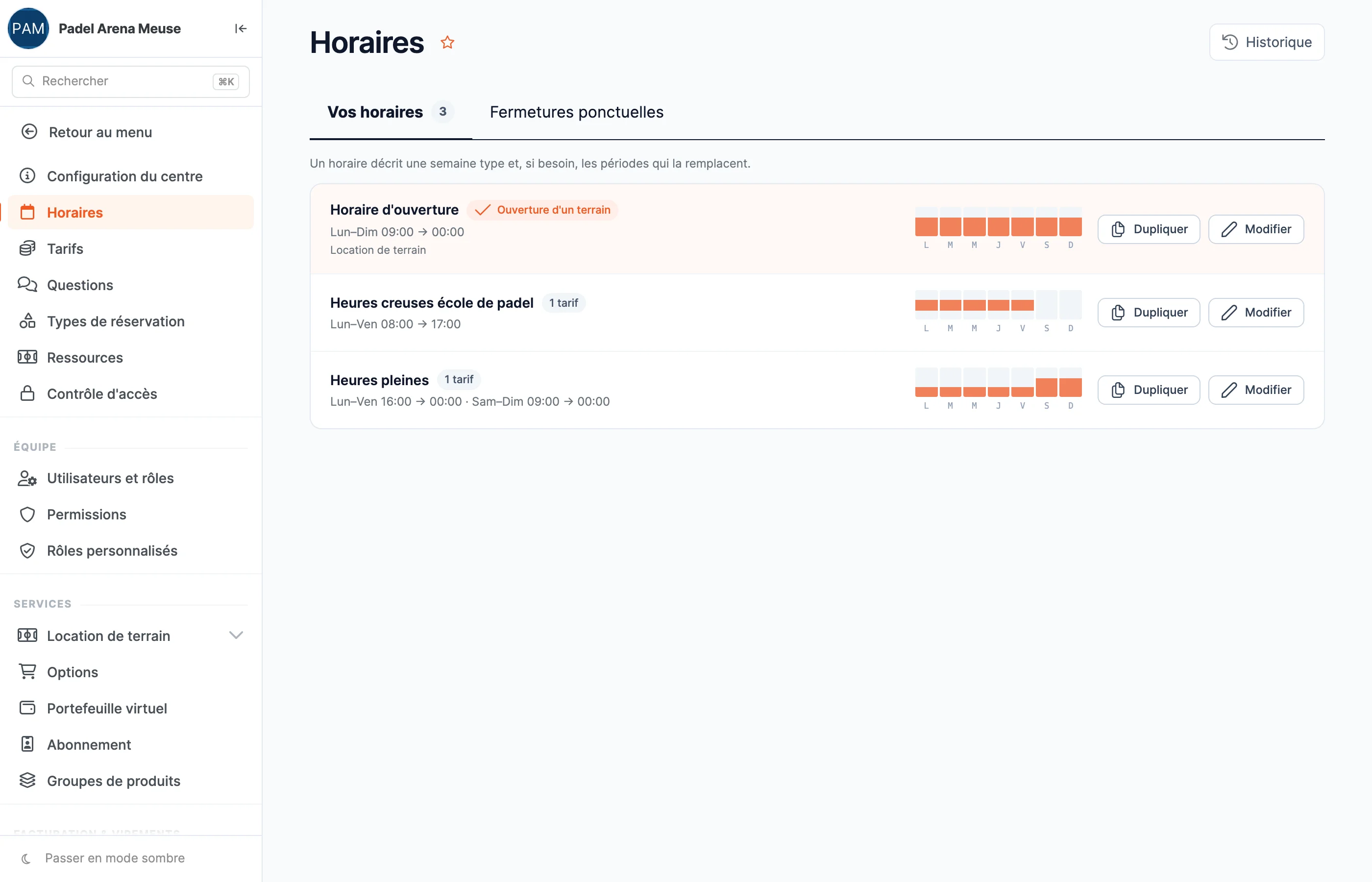Click the Location de terrain field icon

(x=27, y=635)
